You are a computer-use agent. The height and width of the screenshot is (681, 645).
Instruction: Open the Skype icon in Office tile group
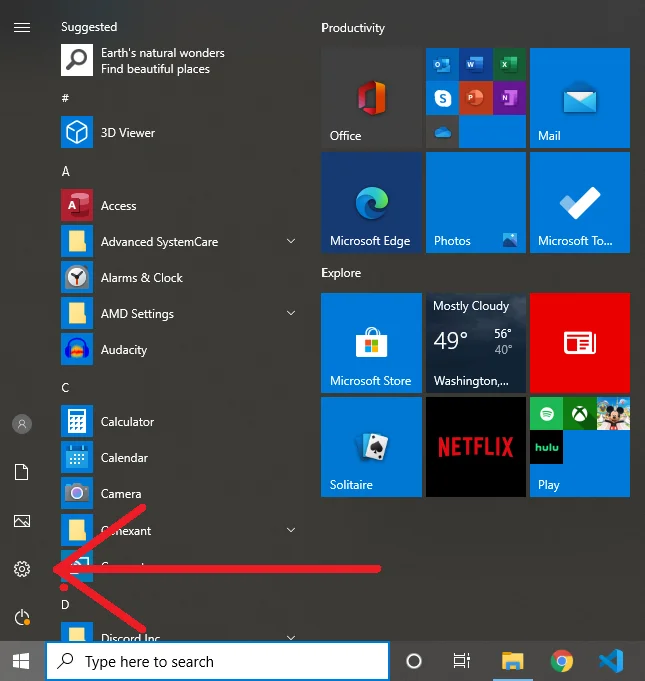(x=442, y=98)
